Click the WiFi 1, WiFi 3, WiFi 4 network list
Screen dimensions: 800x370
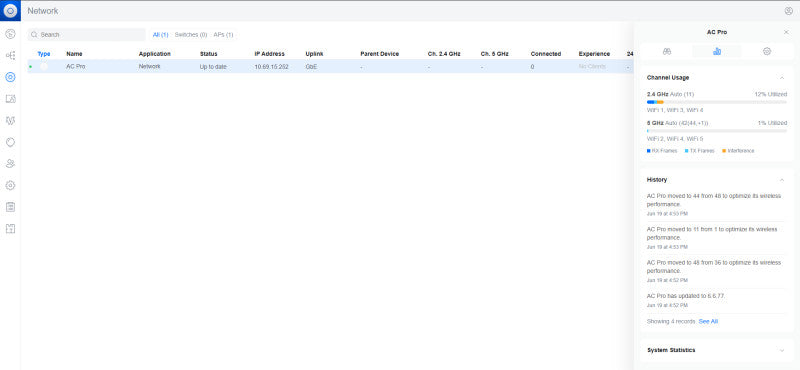674,110
